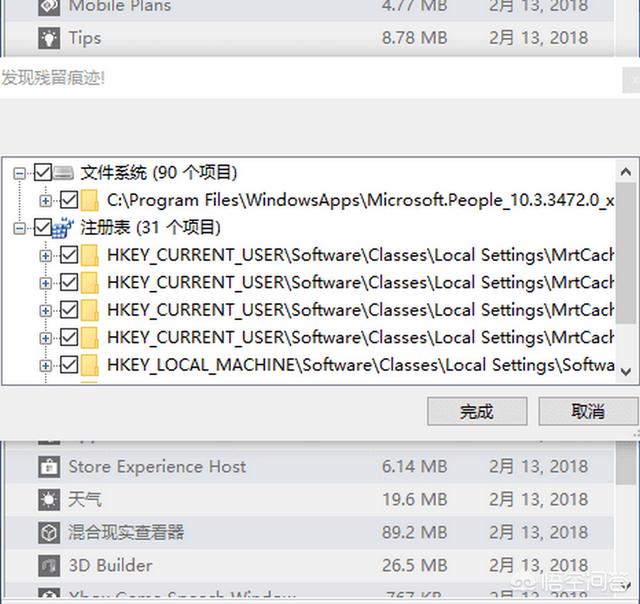640x604 pixels.
Task: Click the 26.5 MB size value
Action: 415,566
